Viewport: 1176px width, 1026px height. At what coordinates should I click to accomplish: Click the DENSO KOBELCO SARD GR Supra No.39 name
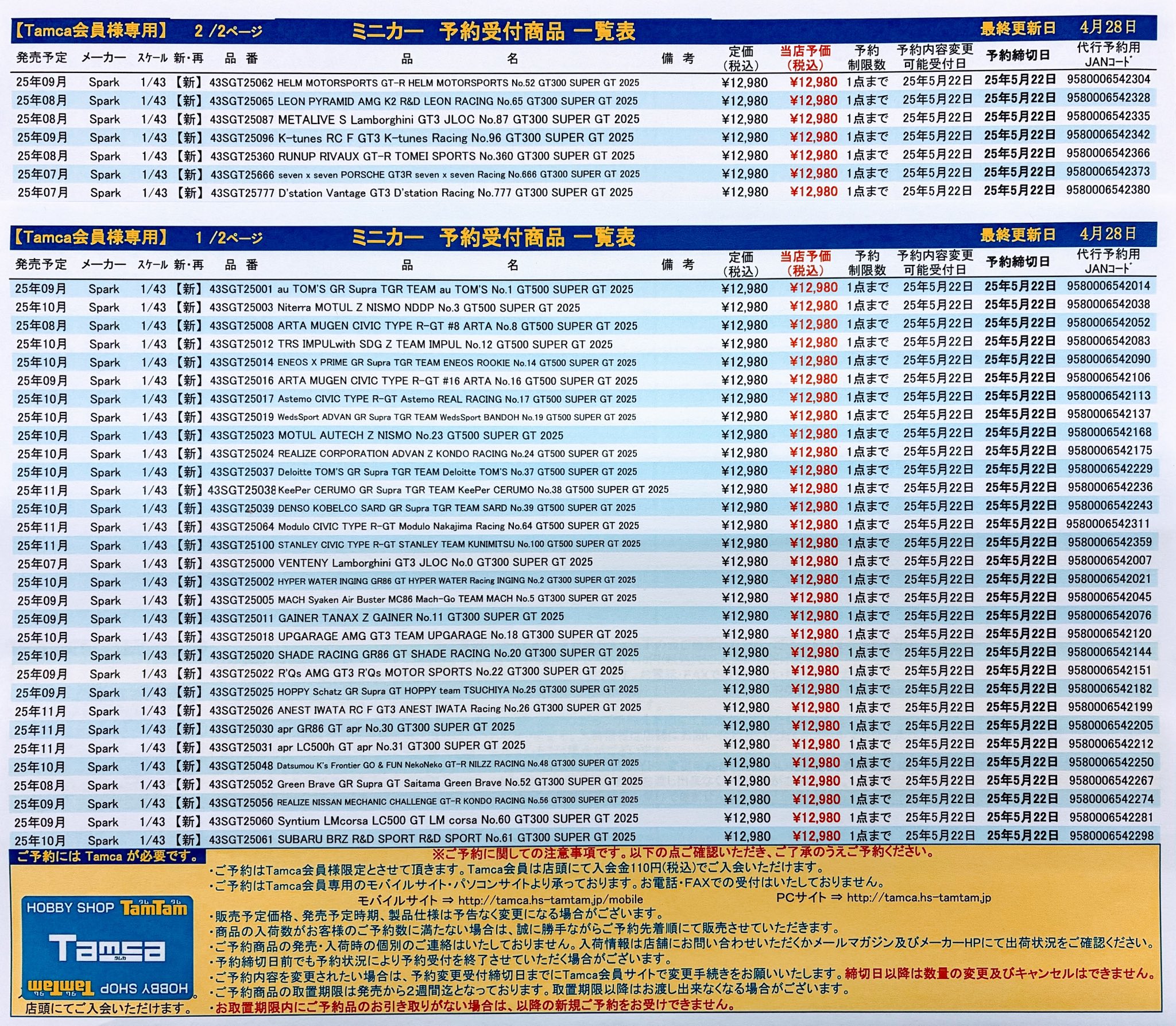457,508
